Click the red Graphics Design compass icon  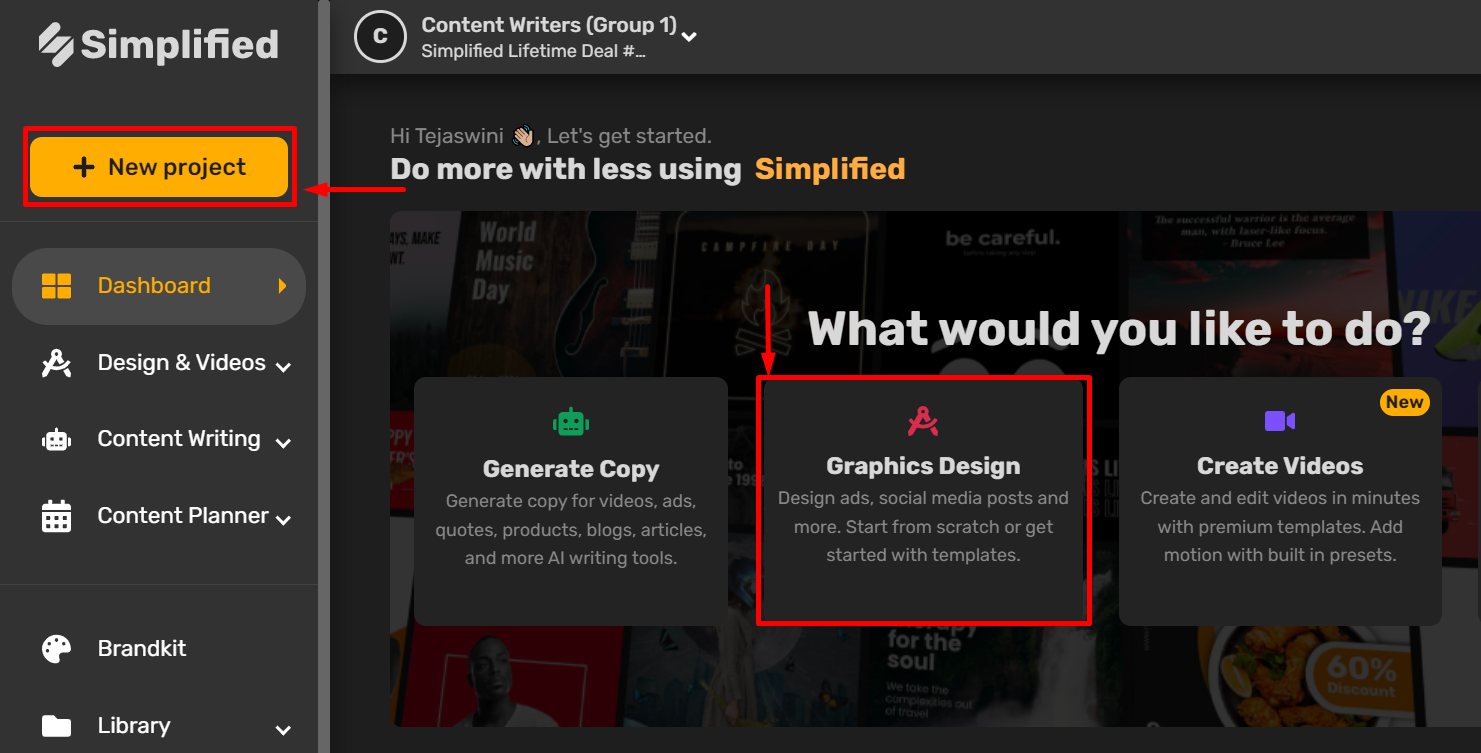coord(923,421)
